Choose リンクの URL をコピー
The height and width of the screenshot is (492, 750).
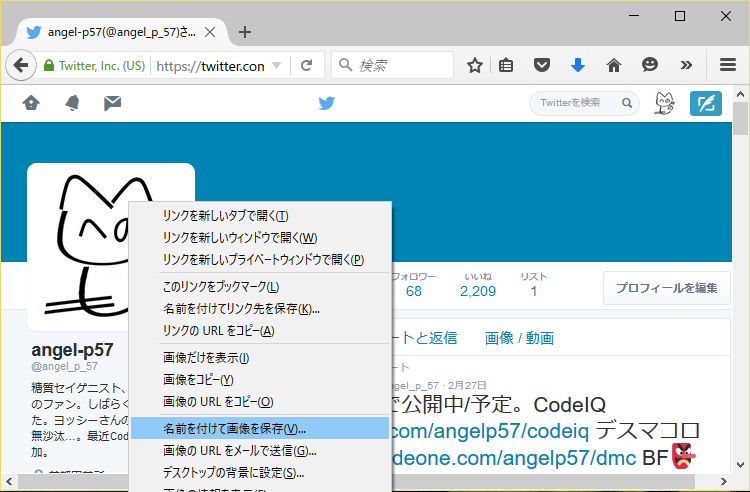(x=260, y=330)
